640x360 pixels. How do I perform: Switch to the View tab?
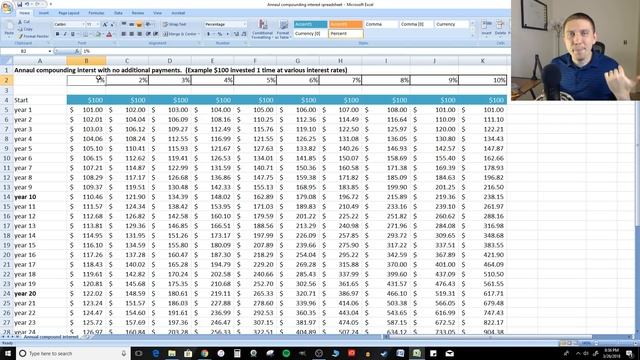pyautogui.click(x=157, y=13)
